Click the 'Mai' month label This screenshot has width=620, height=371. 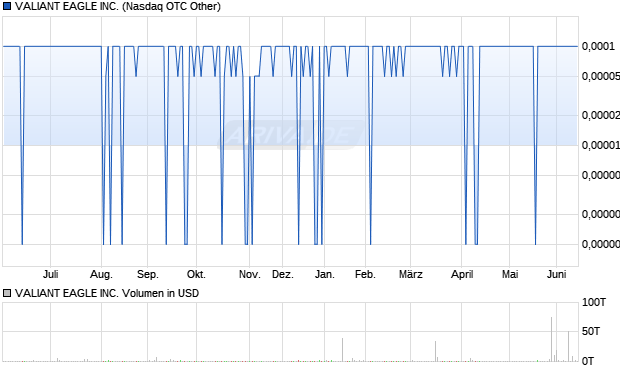point(510,274)
